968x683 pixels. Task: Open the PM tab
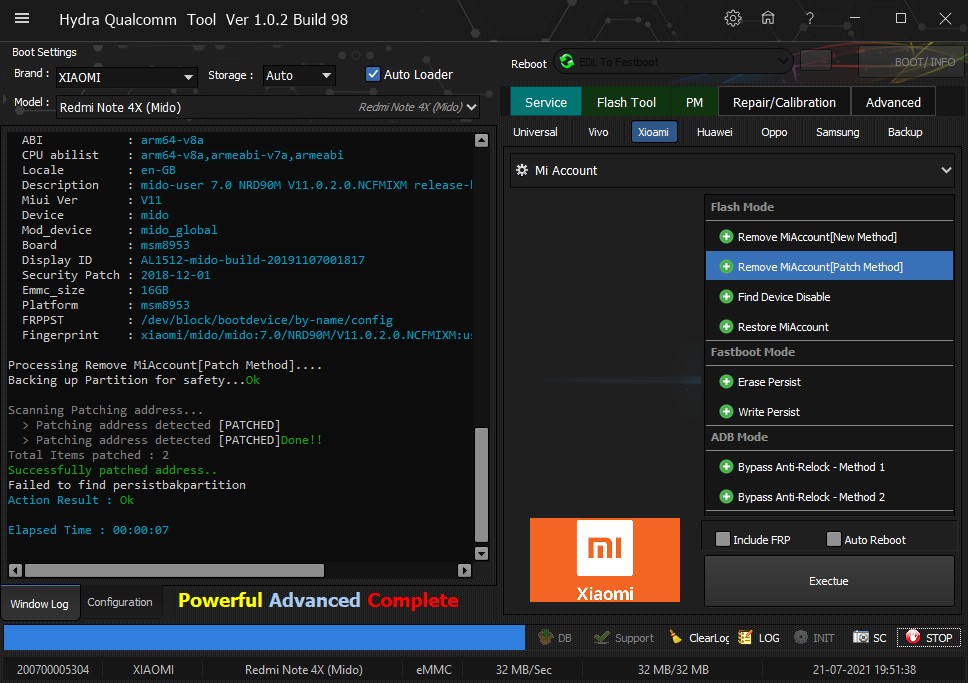point(694,102)
